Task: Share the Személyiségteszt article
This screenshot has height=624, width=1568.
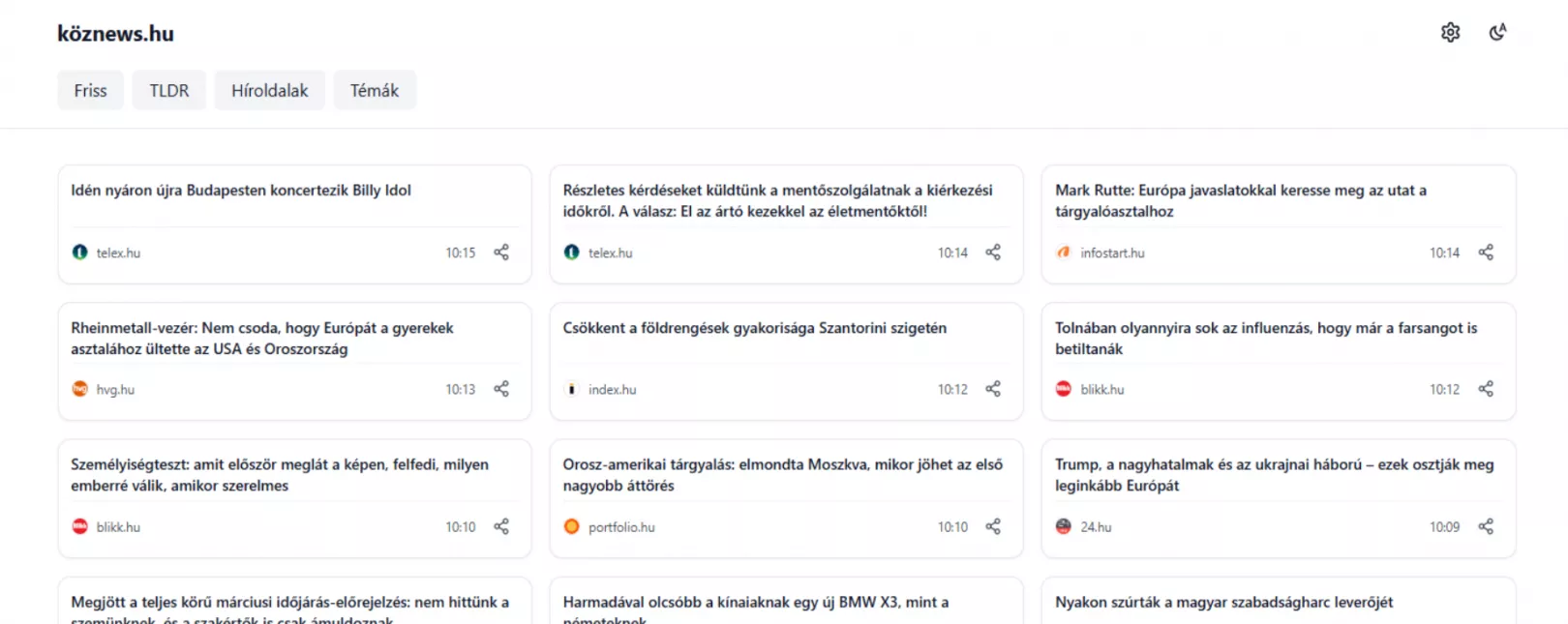Action: pyautogui.click(x=501, y=526)
